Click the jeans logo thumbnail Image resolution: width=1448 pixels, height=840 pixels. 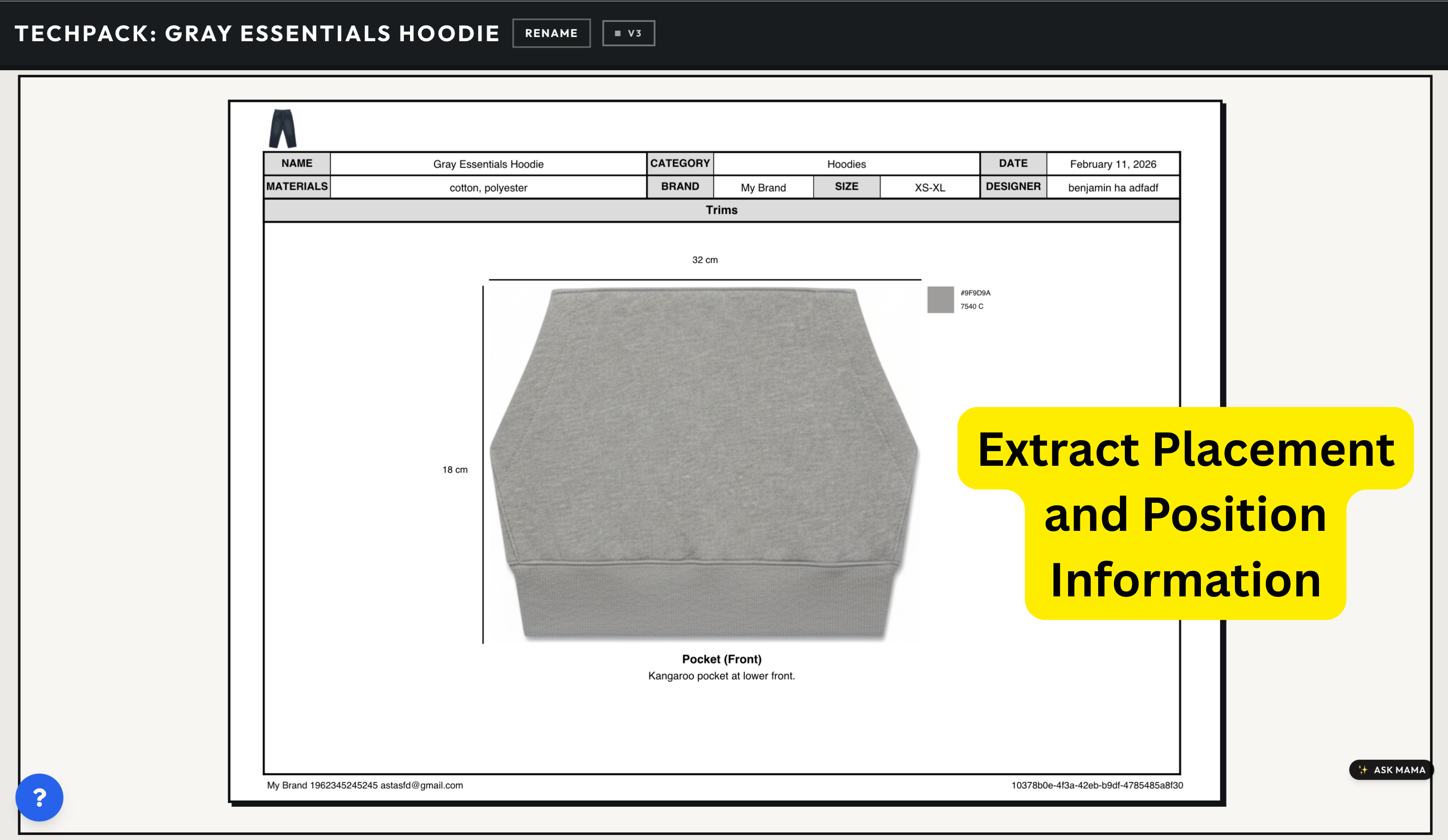click(282, 129)
